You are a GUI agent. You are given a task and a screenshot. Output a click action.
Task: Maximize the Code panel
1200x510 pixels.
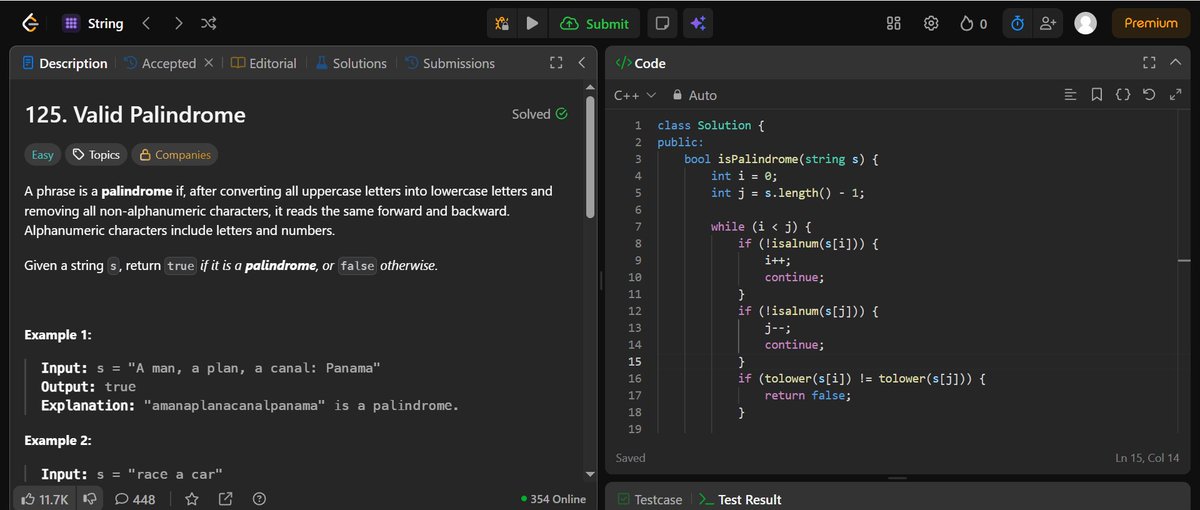pos(1149,63)
